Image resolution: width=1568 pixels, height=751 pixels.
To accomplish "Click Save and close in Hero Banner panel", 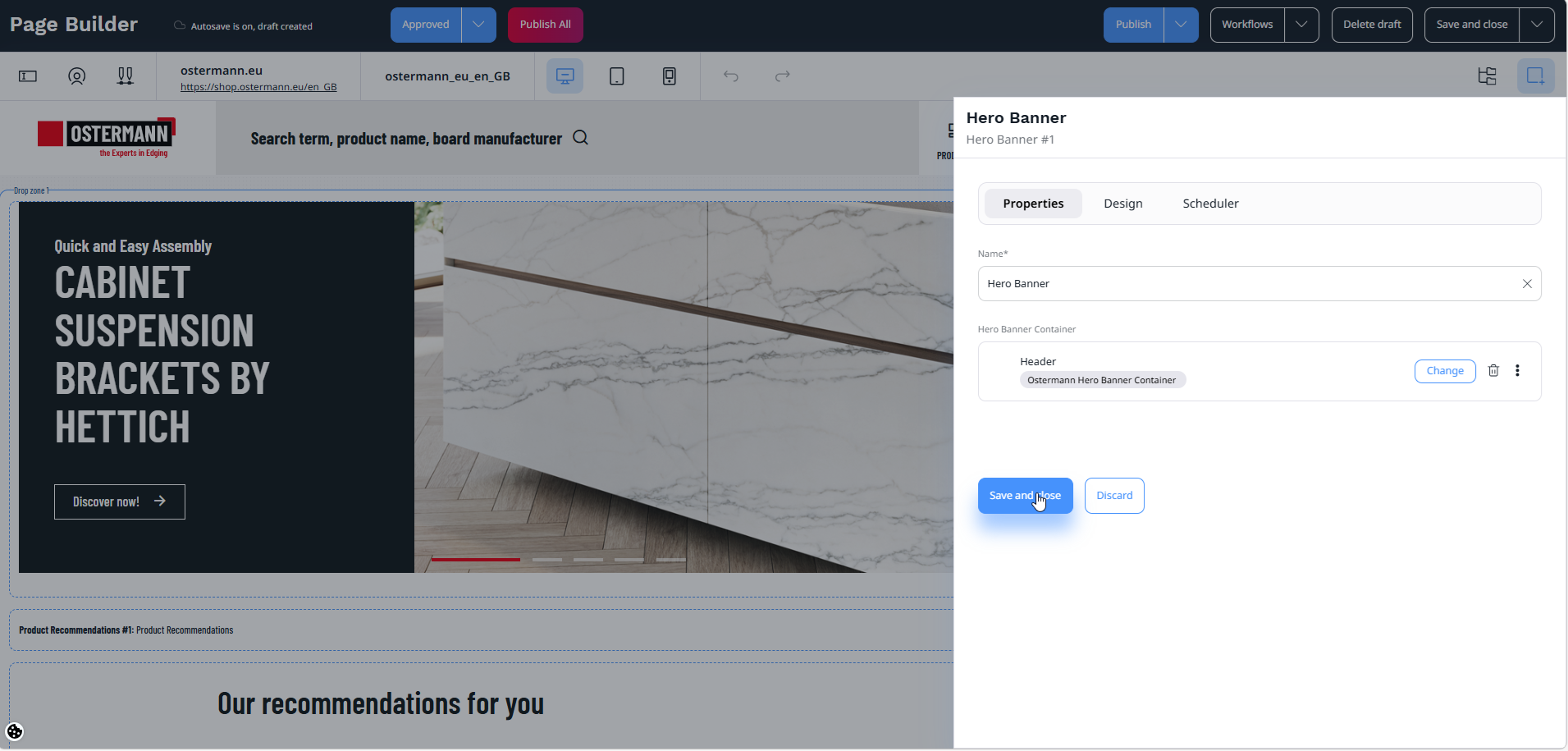I will coord(1025,496).
